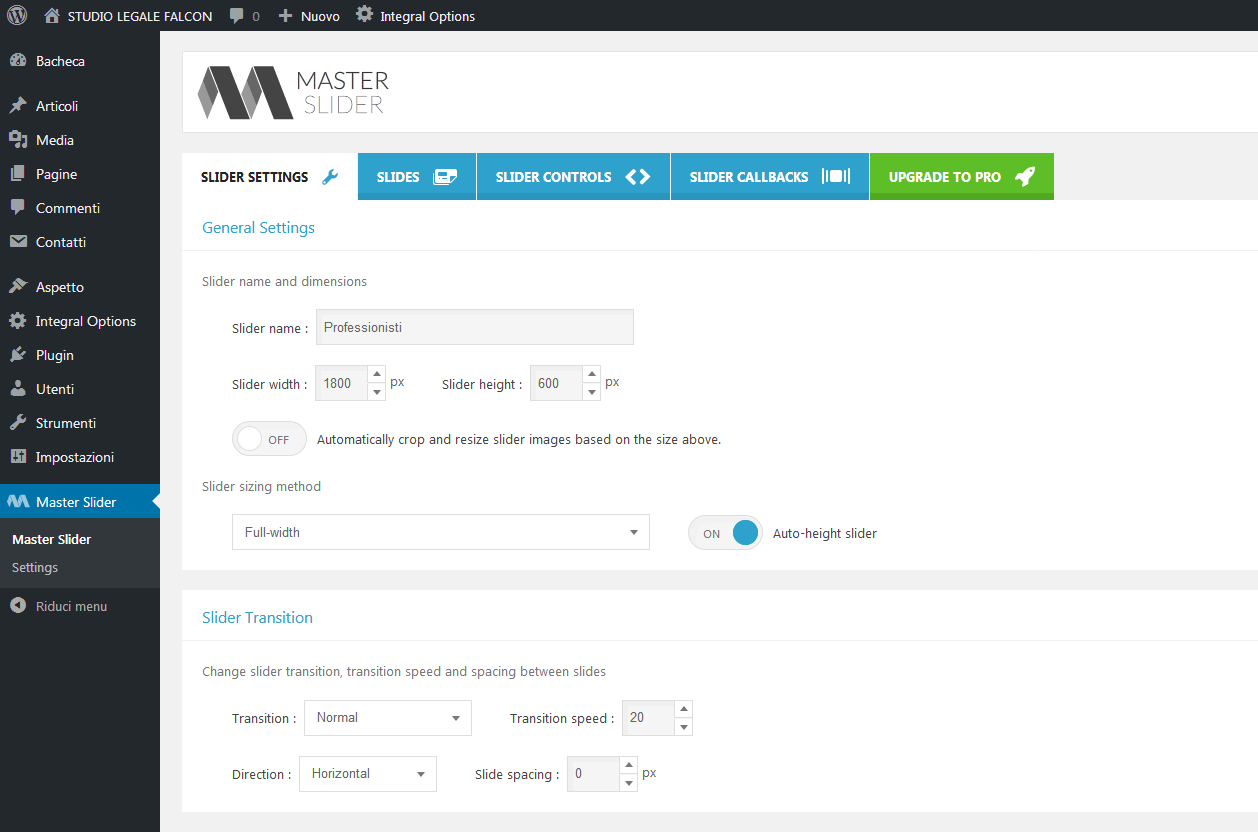Decrease Slide spacing with down arrow

629,783
